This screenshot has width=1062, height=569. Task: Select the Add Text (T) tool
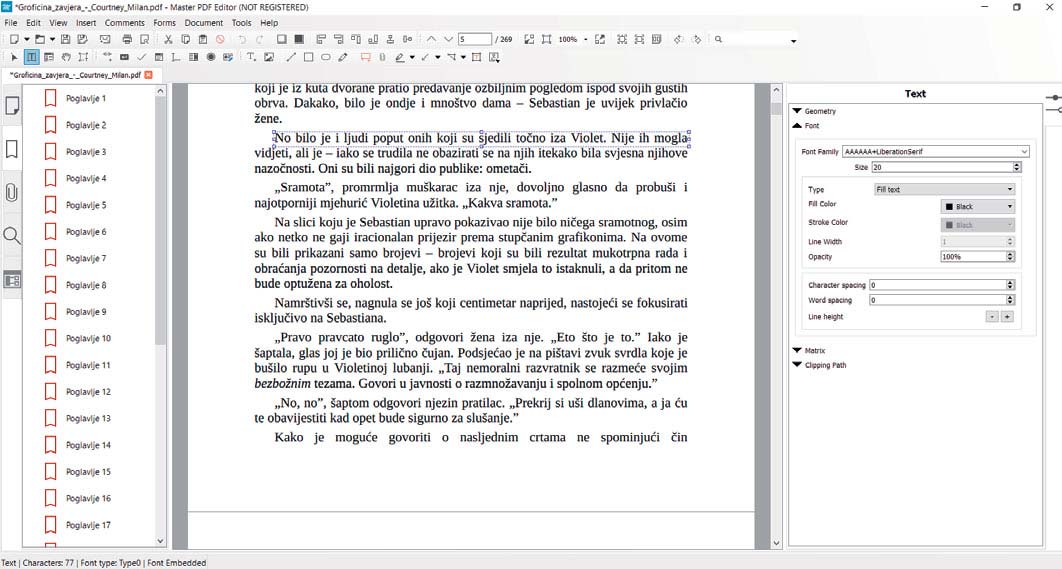click(251, 57)
